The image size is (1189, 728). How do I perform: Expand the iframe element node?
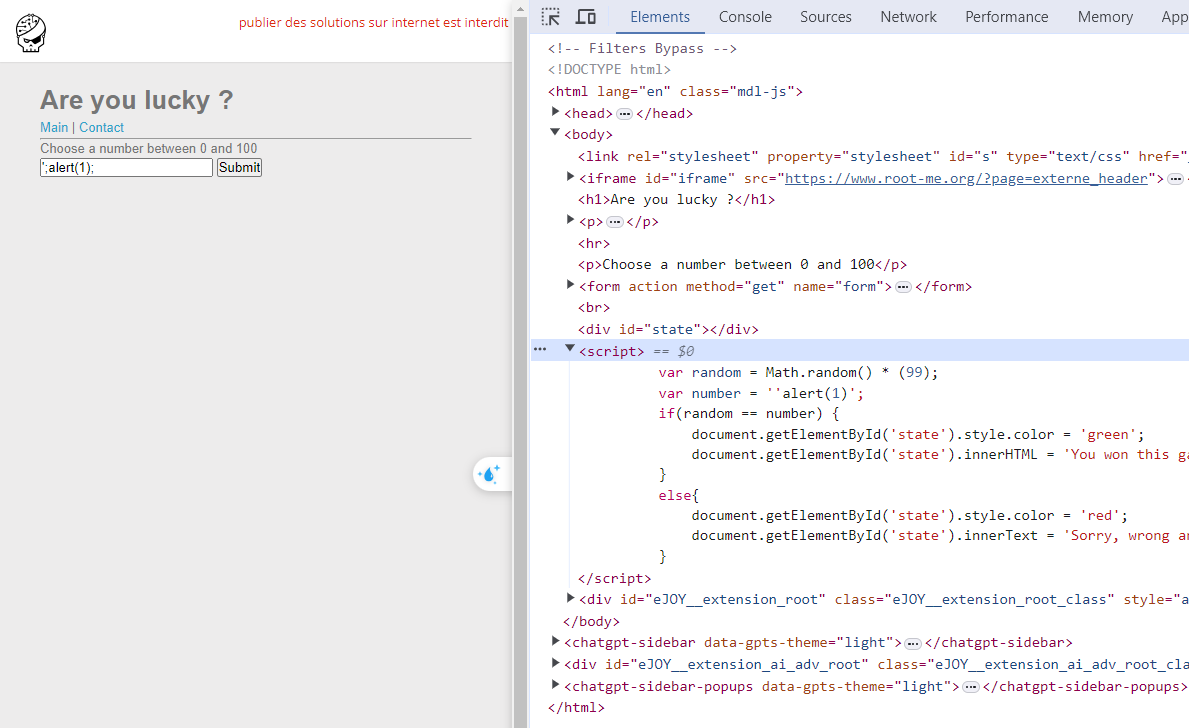pos(570,178)
